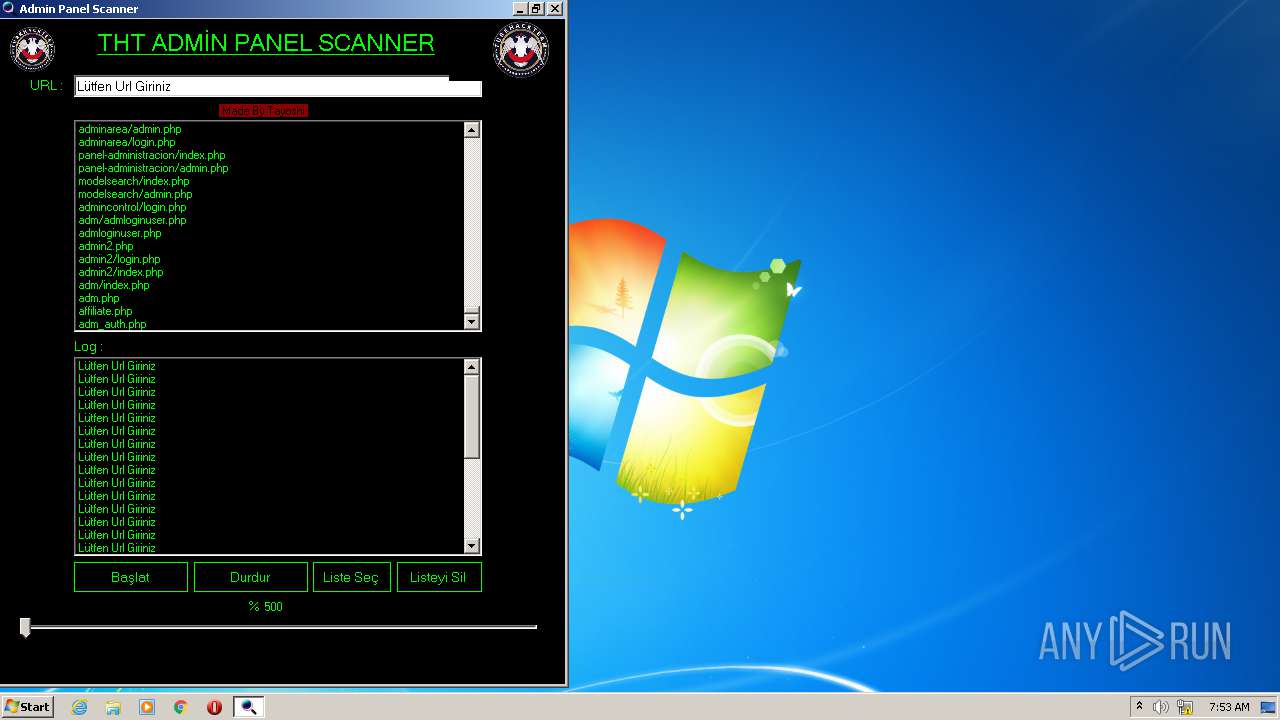Select adminarea/admin.php entry

click(130, 129)
